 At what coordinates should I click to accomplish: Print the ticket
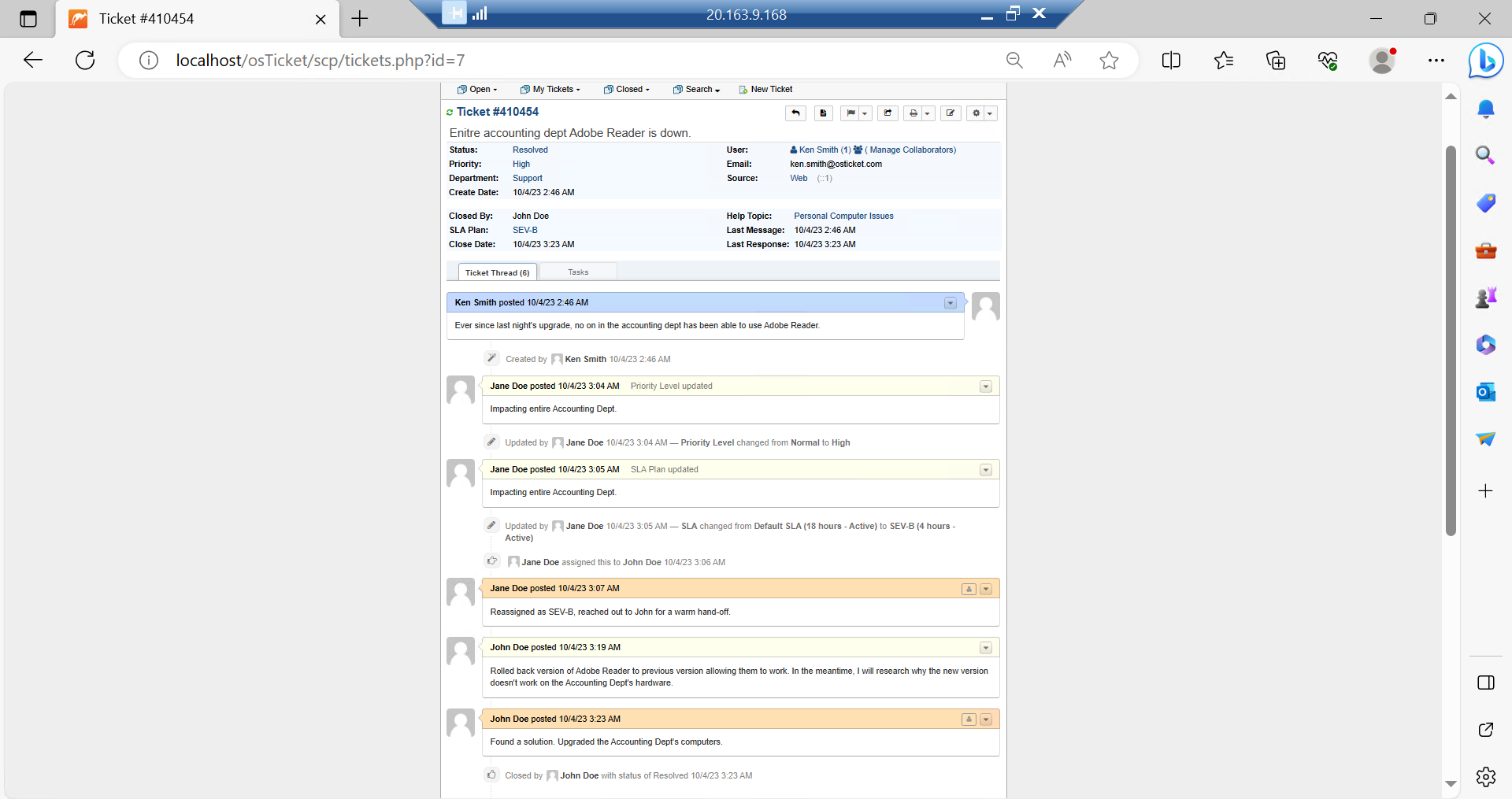coord(913,113)
